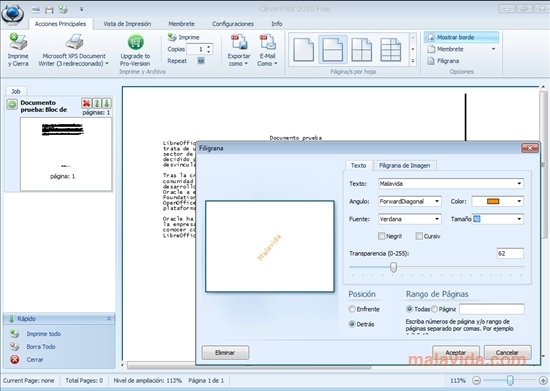Select two pages per sheet layout
The image size is (550, 391).
(x=333, y=50)
